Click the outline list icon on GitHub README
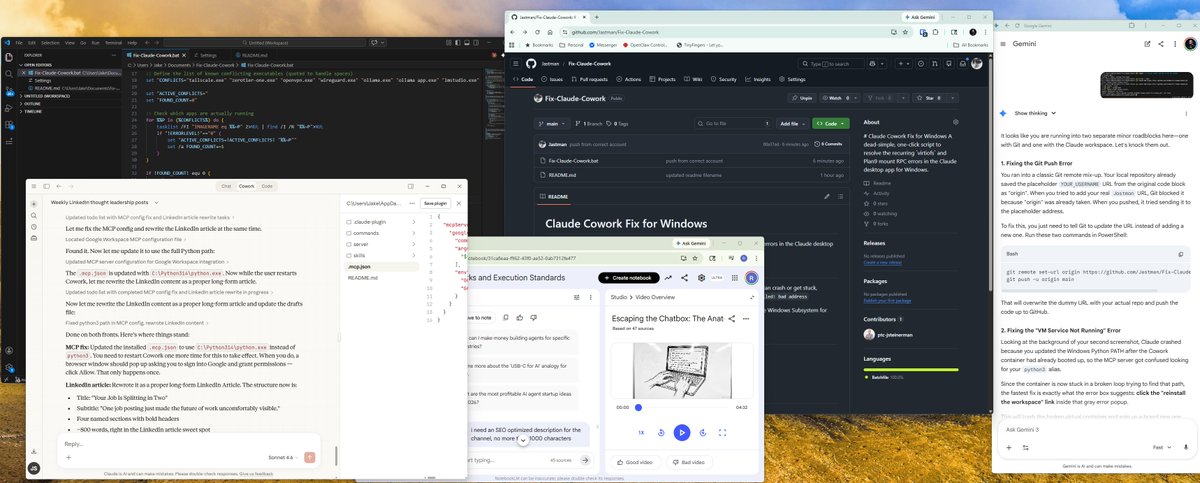The height and width of the screenshot is (483, 1200). point(841,197)
